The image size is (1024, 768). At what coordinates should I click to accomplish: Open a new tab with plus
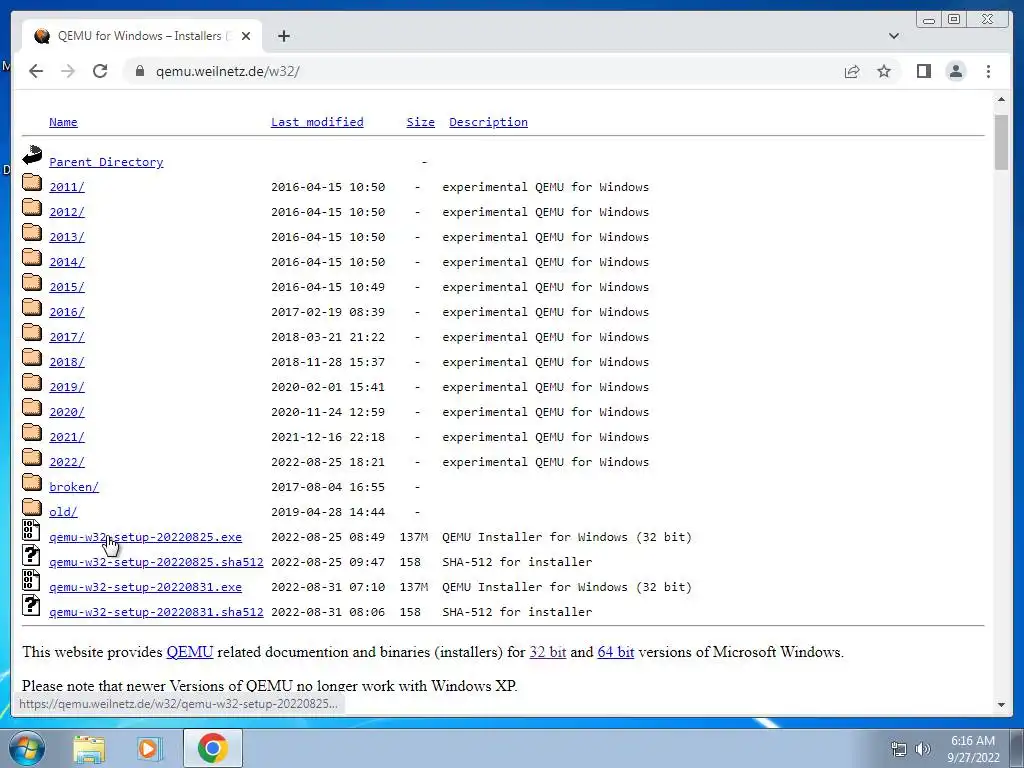tap(283, 36)
